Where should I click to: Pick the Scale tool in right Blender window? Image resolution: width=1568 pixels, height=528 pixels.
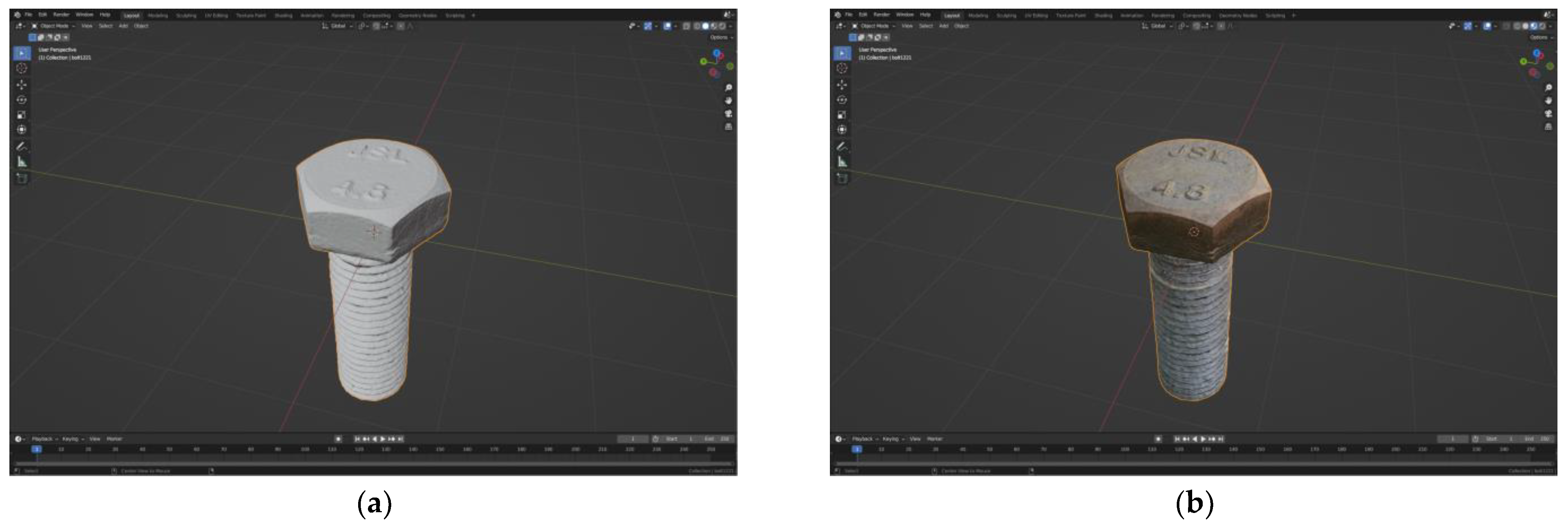point(842,114)
